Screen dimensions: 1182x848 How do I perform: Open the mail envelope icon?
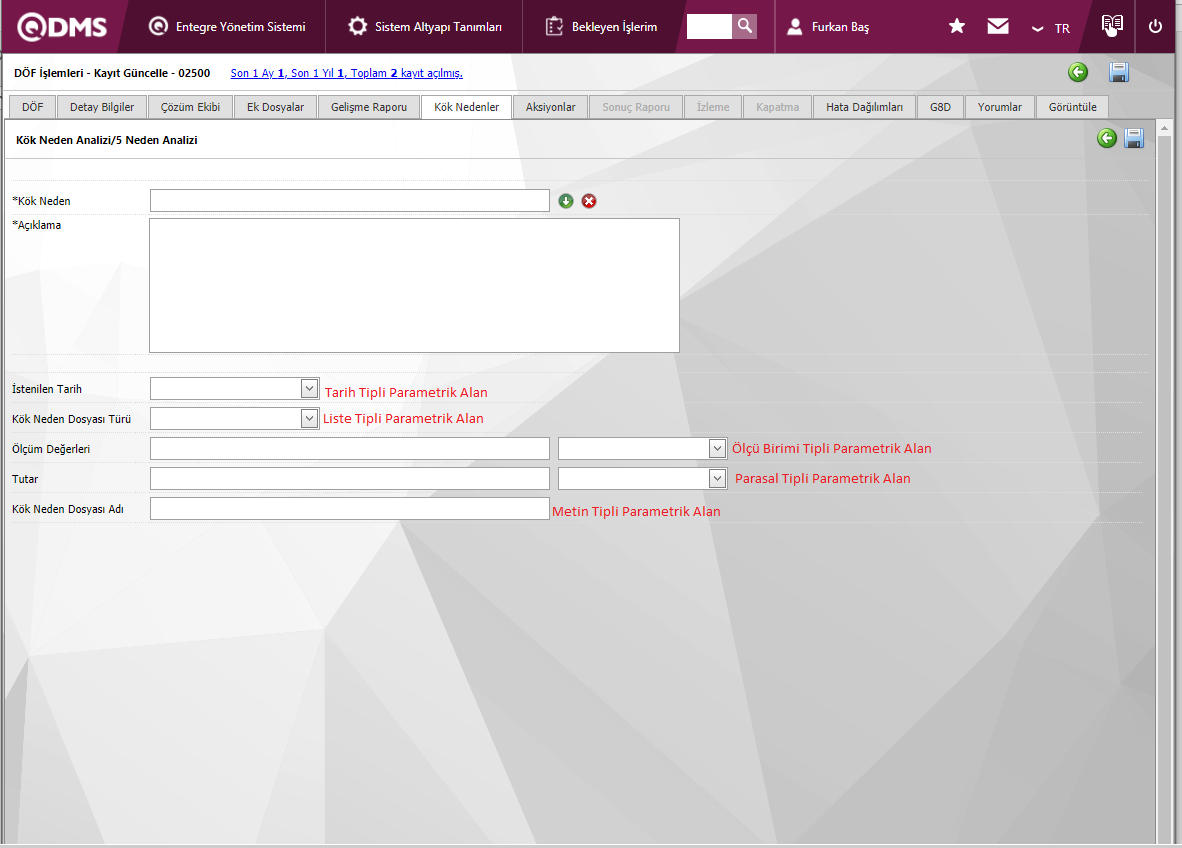998,26
